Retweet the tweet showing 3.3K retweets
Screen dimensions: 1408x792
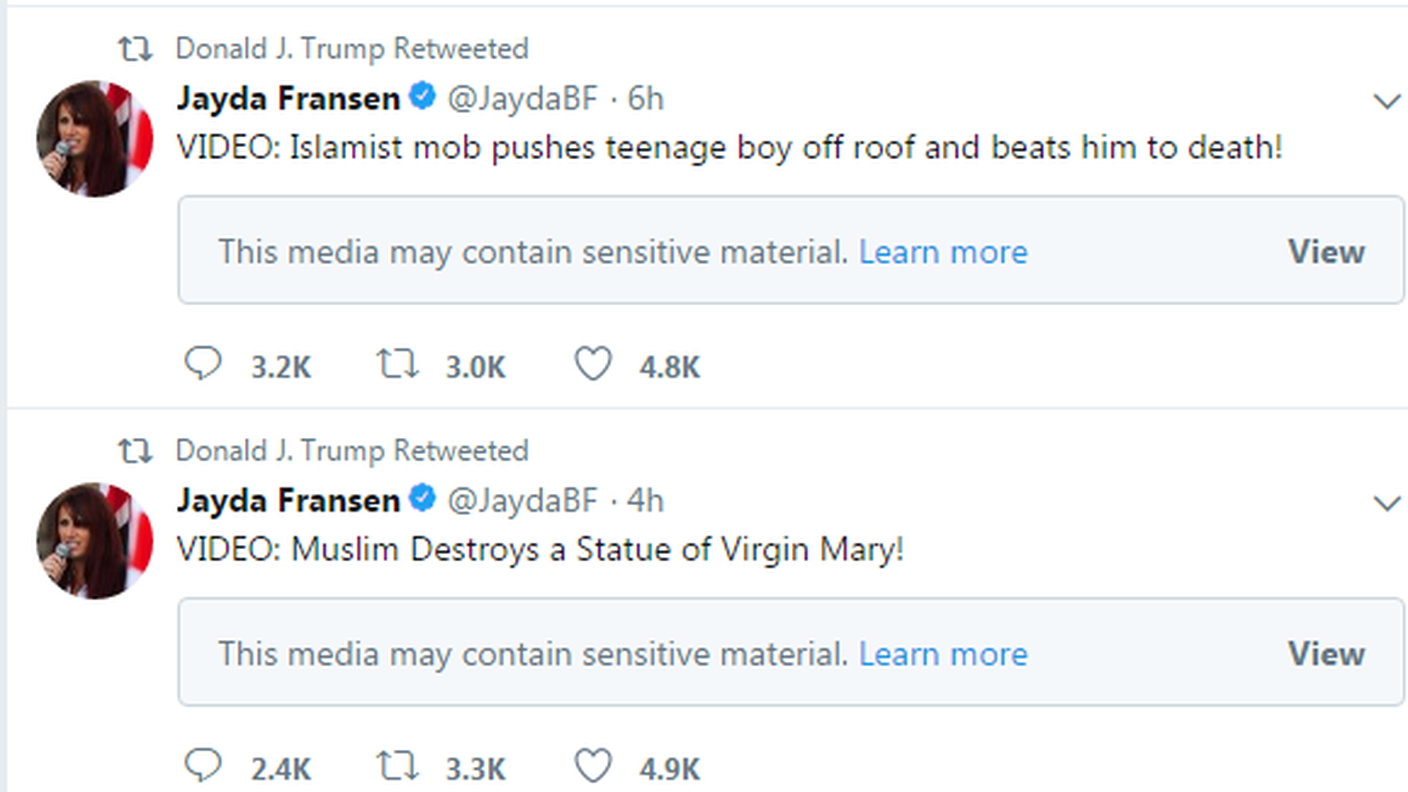pyautogui.click(x=397, y=766)
